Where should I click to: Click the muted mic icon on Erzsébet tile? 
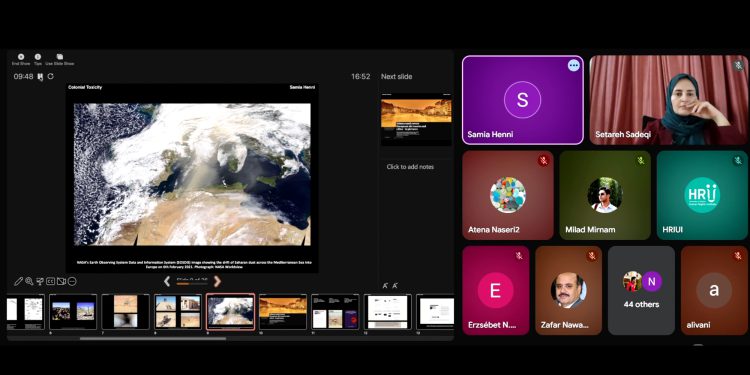[x=519, y=256]
